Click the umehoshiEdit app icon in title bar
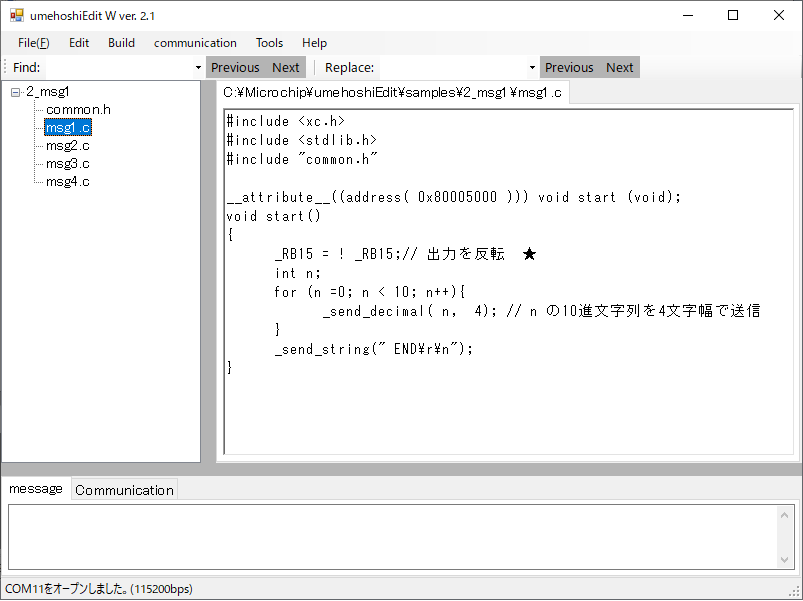The image size is (803, 601). [x=17, y=16]
